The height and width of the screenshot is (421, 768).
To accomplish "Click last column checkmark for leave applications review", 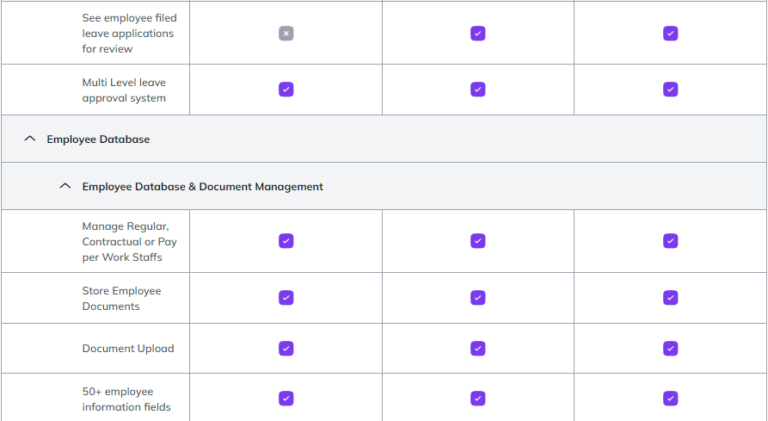I will pyautogui.click(x=670, y=33).
